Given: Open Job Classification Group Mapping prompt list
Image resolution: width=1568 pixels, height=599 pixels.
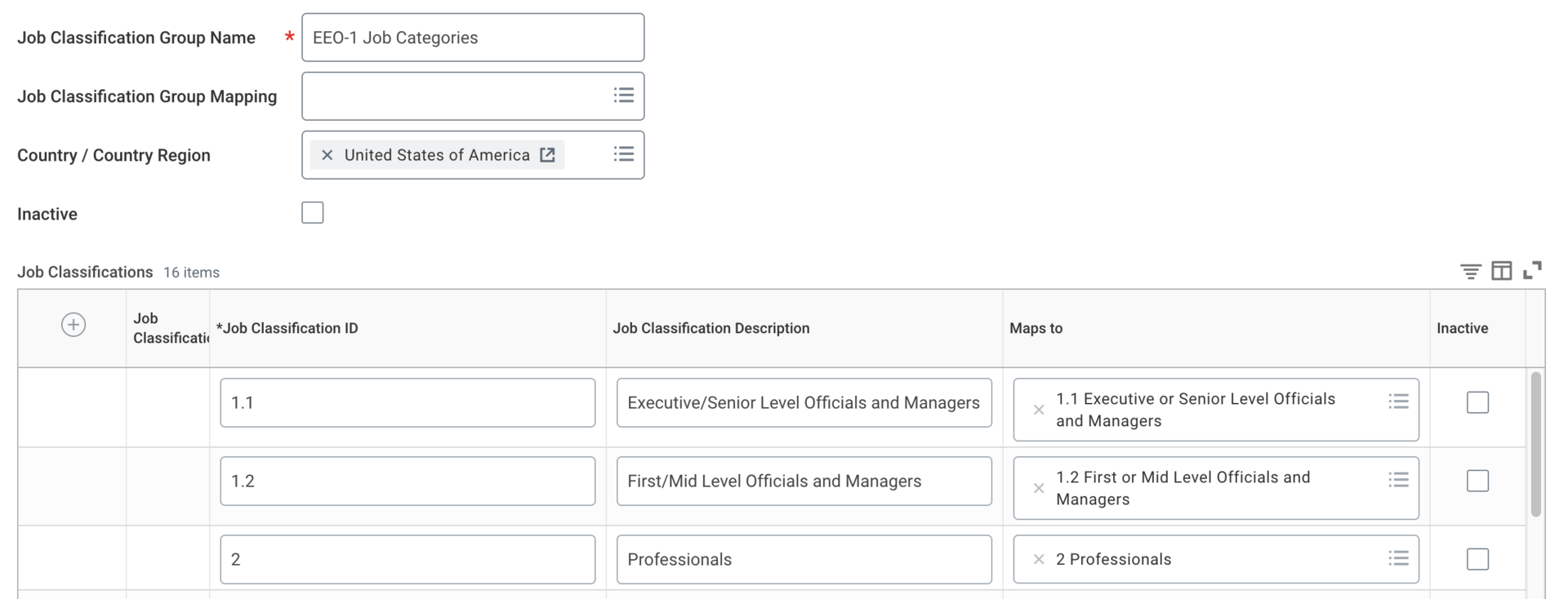Looking at the screenshot, I should pos(623,95).
